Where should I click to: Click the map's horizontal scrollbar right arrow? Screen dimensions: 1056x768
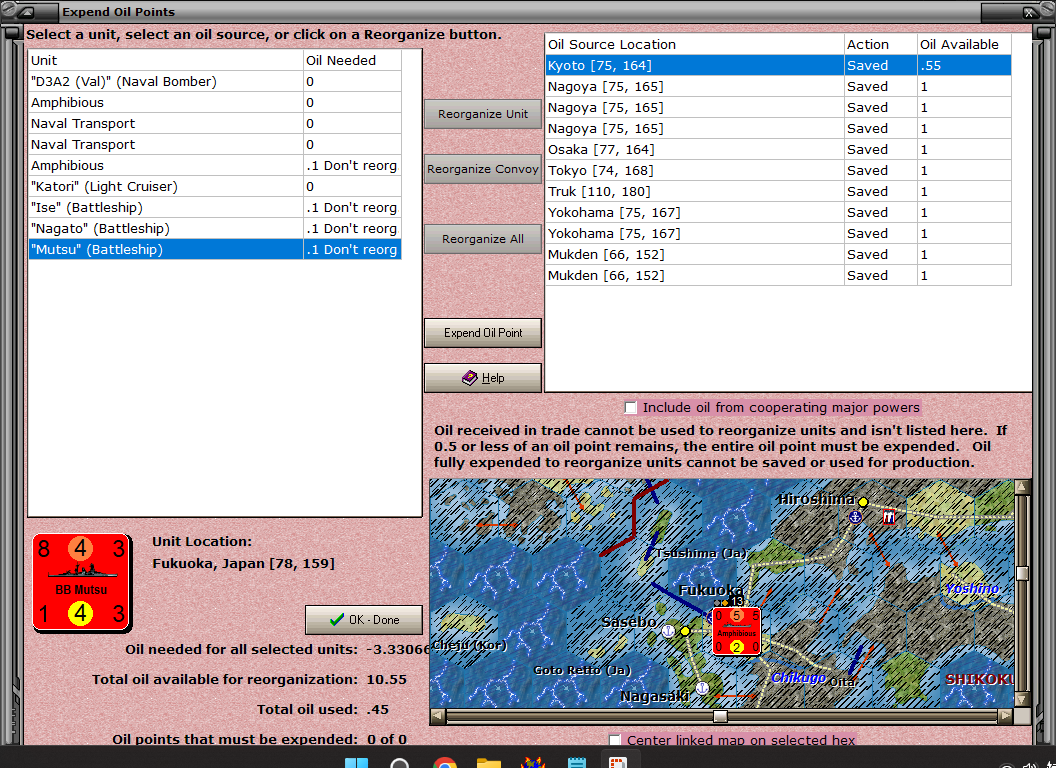point(1005,715)
